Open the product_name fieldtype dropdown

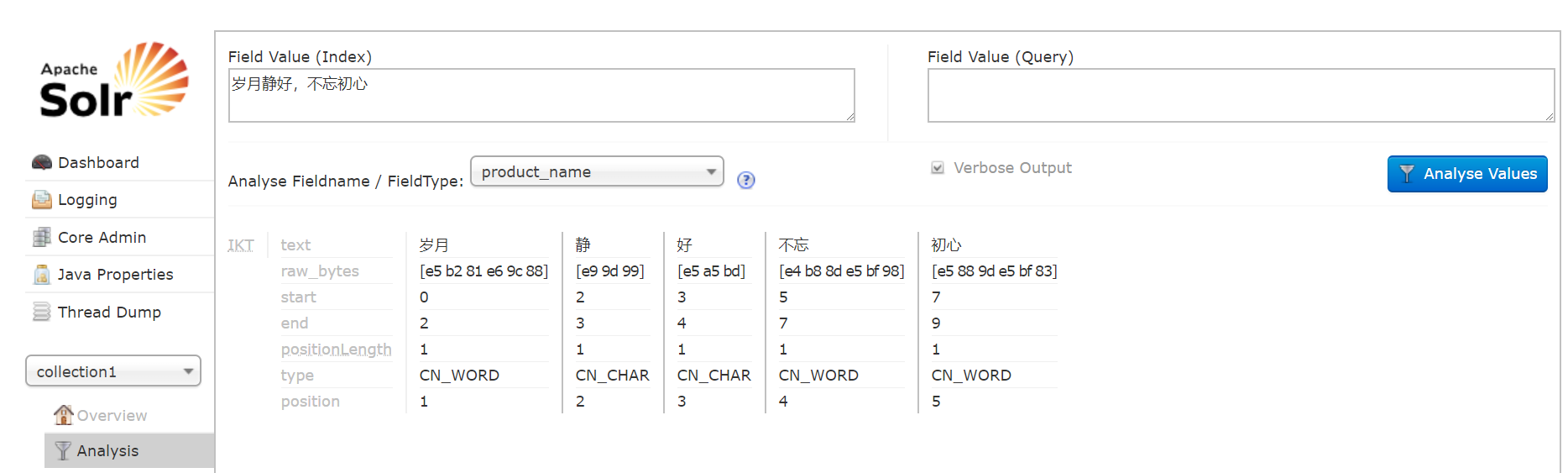coord(597,171)
